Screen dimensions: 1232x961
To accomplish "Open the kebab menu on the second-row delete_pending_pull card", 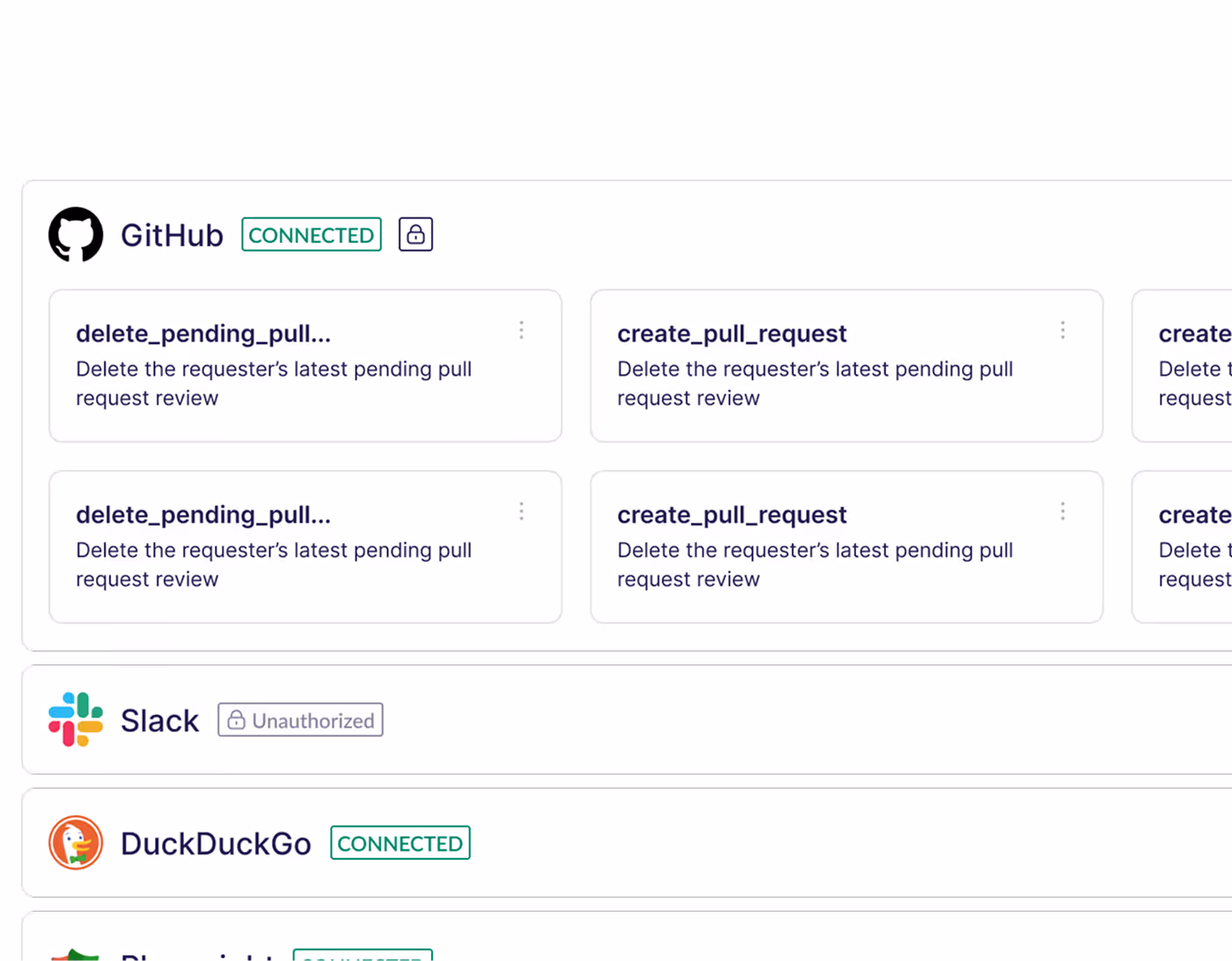I will 522,511.
